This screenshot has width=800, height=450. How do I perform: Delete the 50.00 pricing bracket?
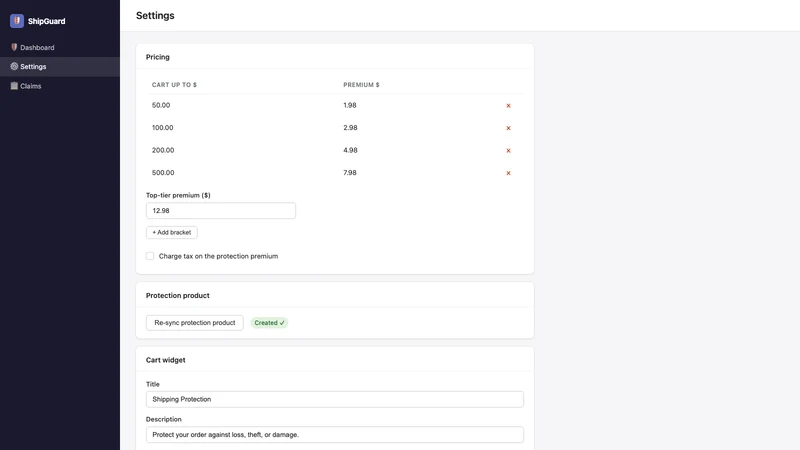508,106
